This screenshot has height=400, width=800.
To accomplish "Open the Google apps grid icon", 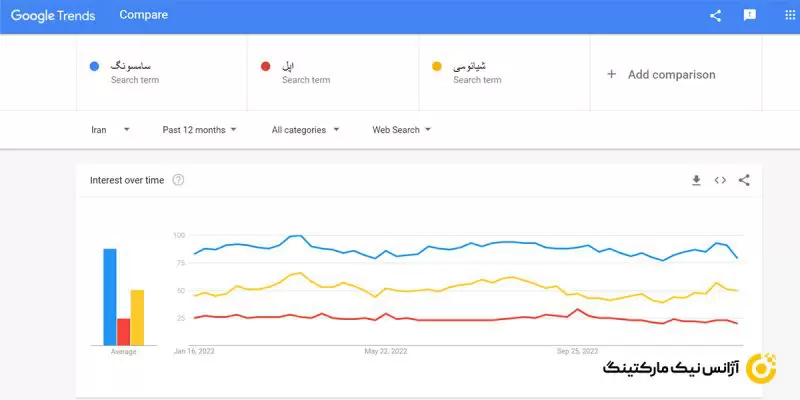I will [x=783, y=15].
